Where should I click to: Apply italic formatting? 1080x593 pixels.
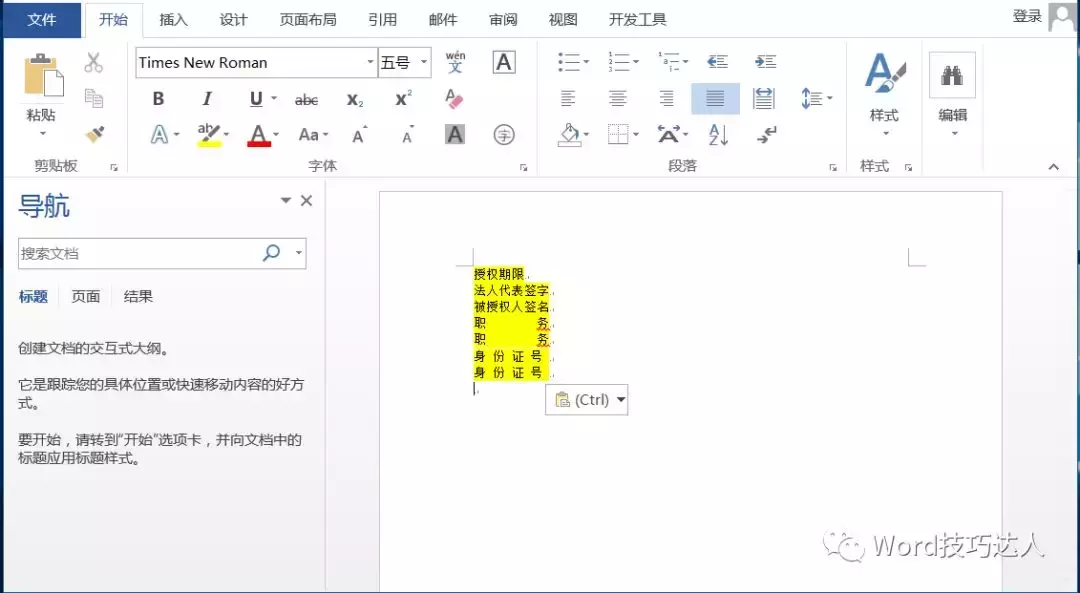[x=207, y=98]
